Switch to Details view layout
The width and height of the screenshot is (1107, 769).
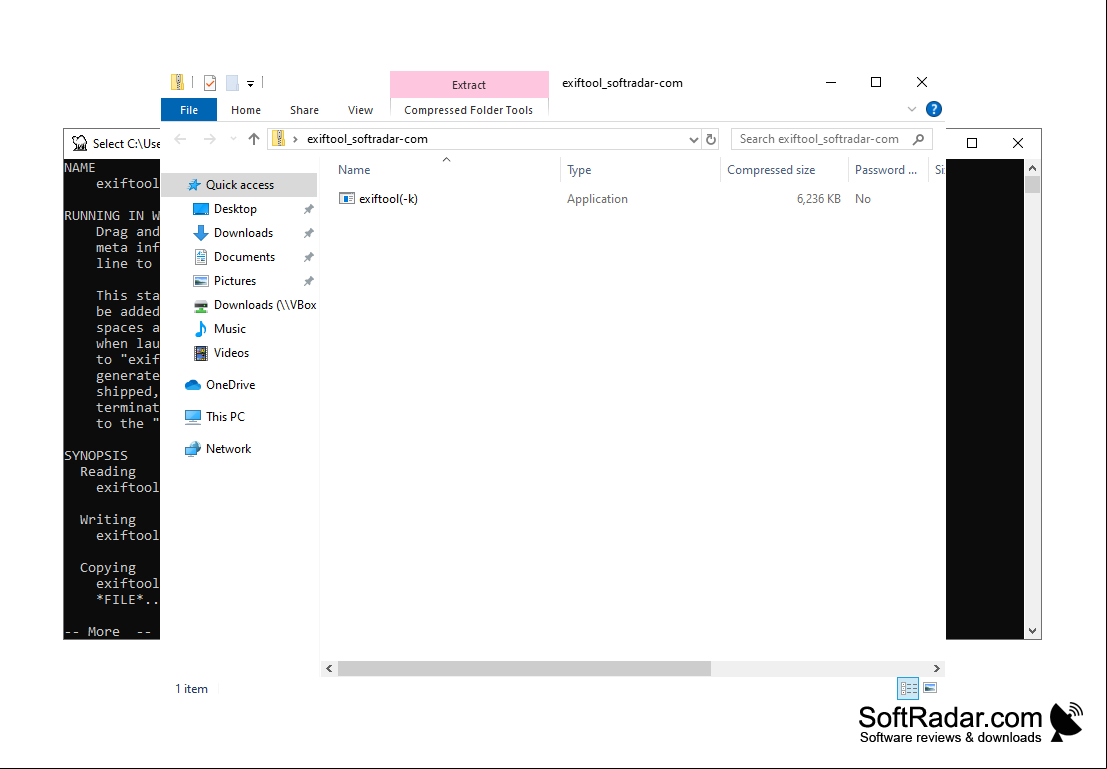pos(908,688)
